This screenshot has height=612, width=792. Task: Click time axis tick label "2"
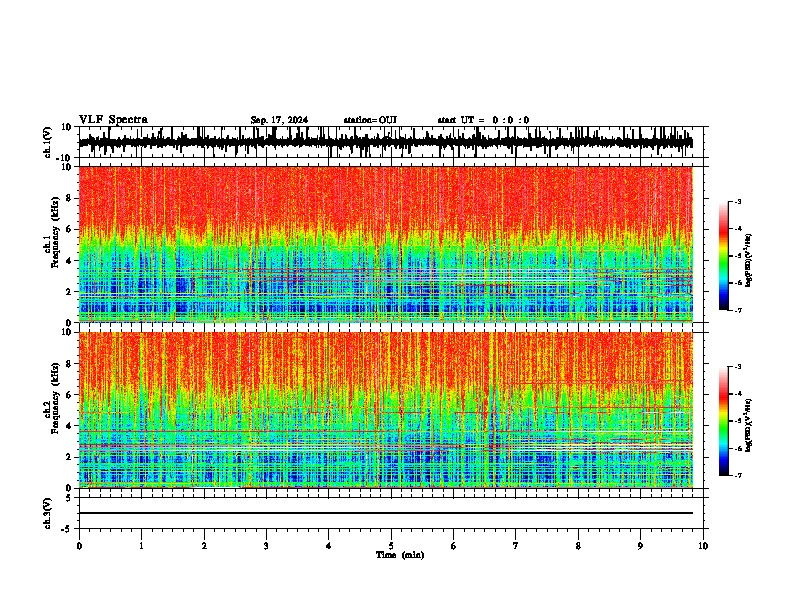pyautogui.click(x=204, y=546)
